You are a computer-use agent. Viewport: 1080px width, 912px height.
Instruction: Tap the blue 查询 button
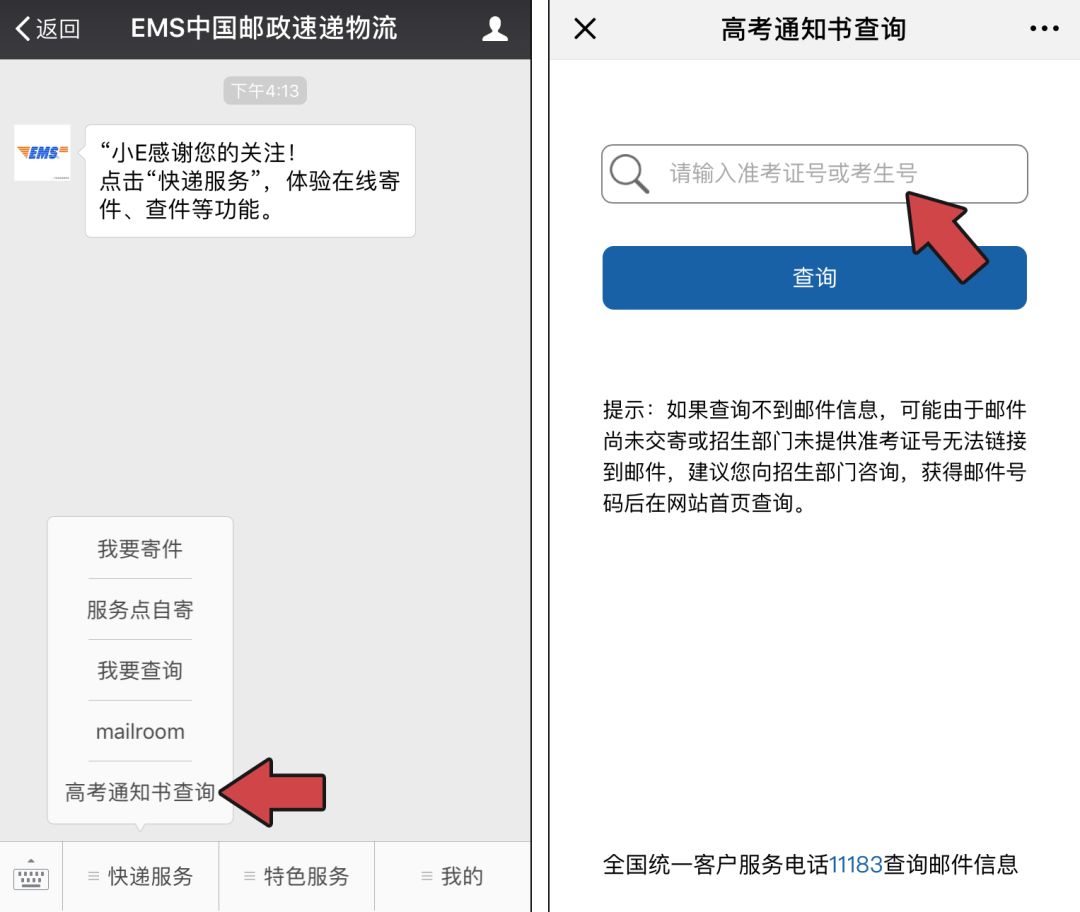point(814,278)
